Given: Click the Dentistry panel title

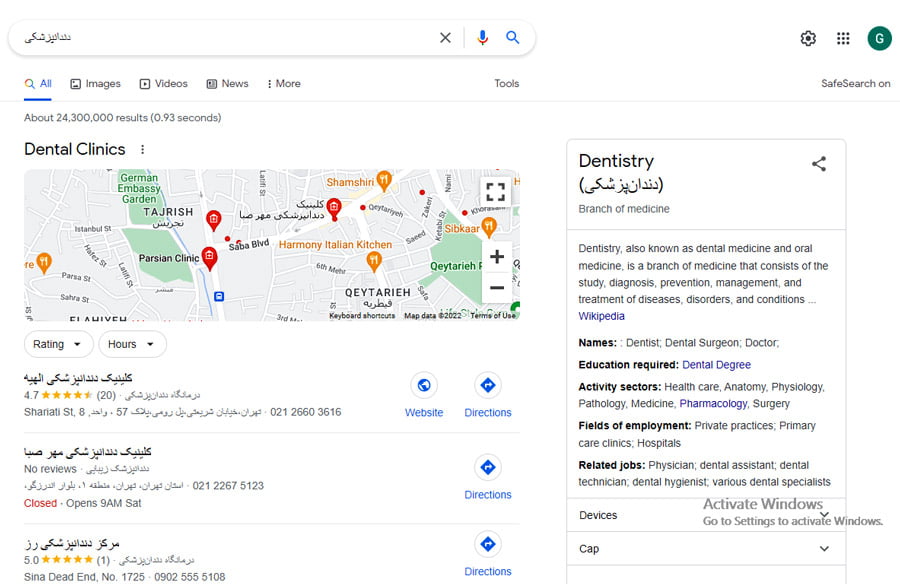Looking at the screenshot, I should pyautogui.click(x=616, y=161).
